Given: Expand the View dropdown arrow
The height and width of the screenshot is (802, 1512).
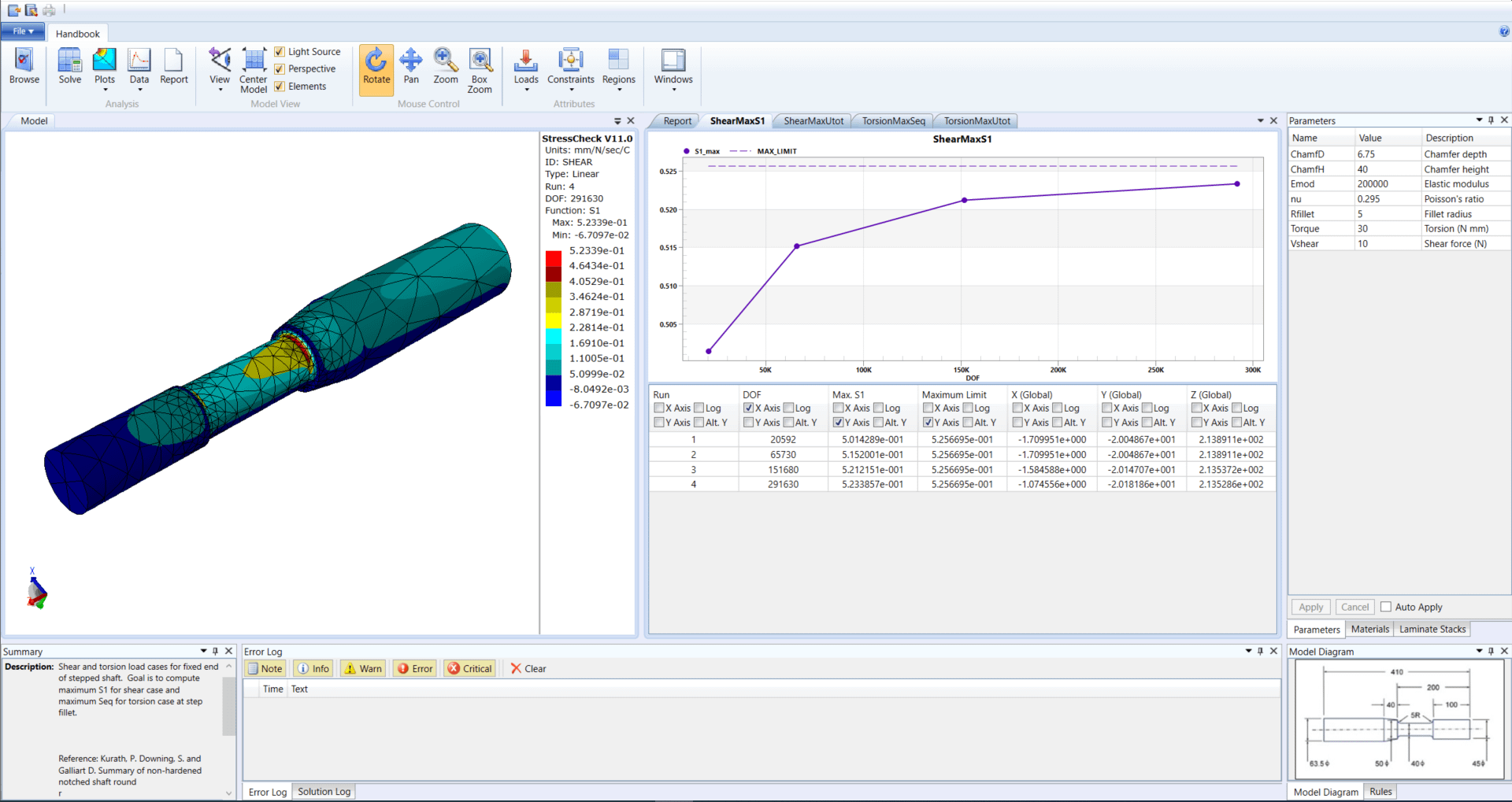Looking at the screenshot, I should [x=220, y=90].
